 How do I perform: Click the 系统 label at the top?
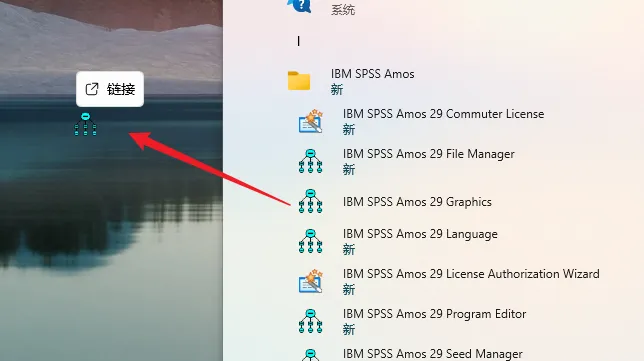[x=343, y=10]
